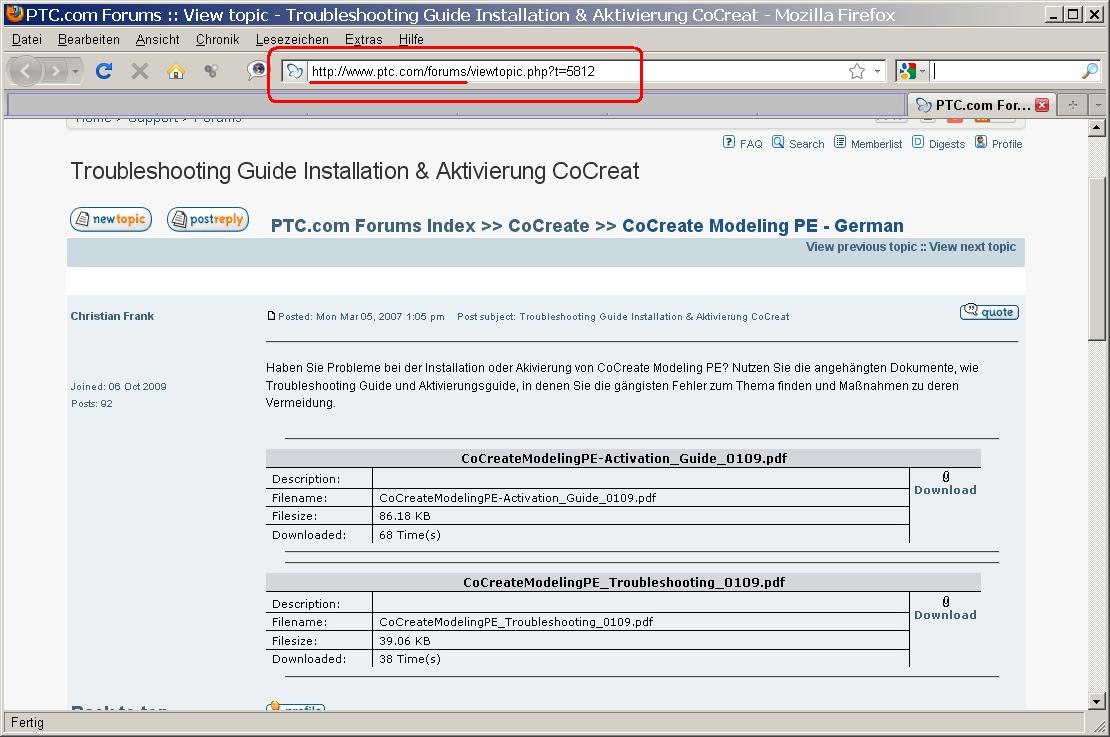Open Christian Frank author name
The width and height of the screenshot is (1110, 737).
coord(112,316)
